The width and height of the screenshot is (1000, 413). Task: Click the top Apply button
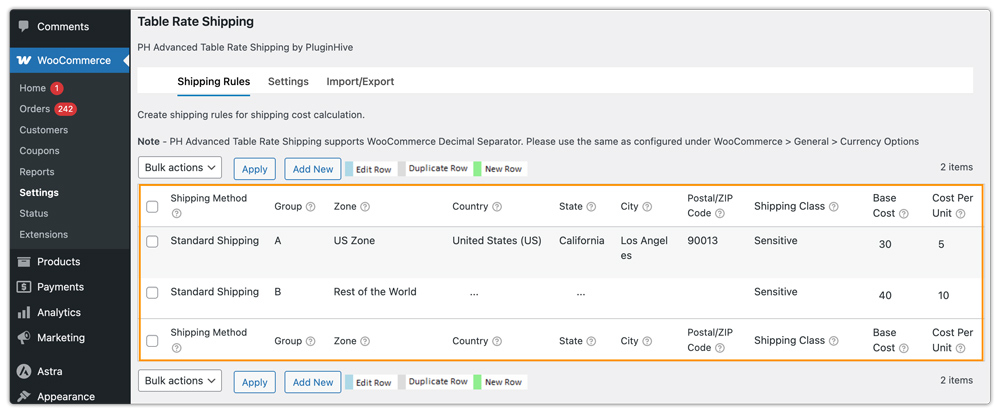click(254, 169)
